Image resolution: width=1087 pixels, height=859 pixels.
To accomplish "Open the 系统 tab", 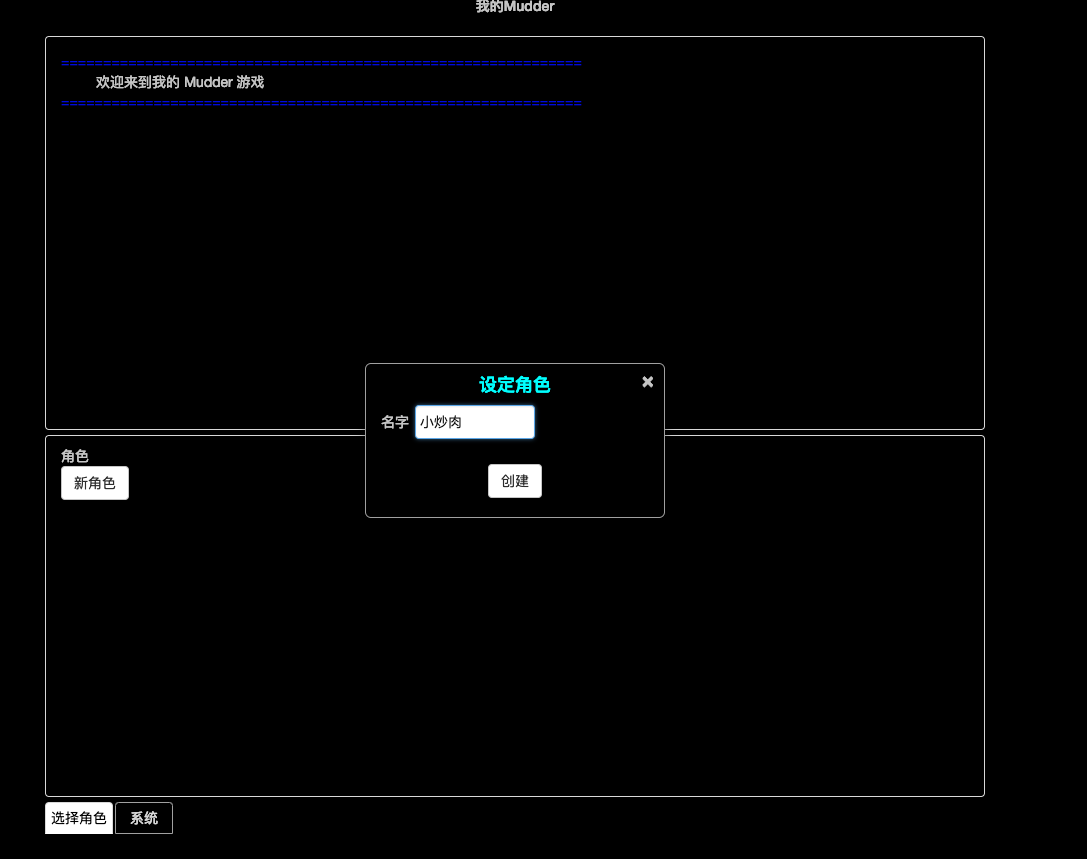I will [144, 818].
